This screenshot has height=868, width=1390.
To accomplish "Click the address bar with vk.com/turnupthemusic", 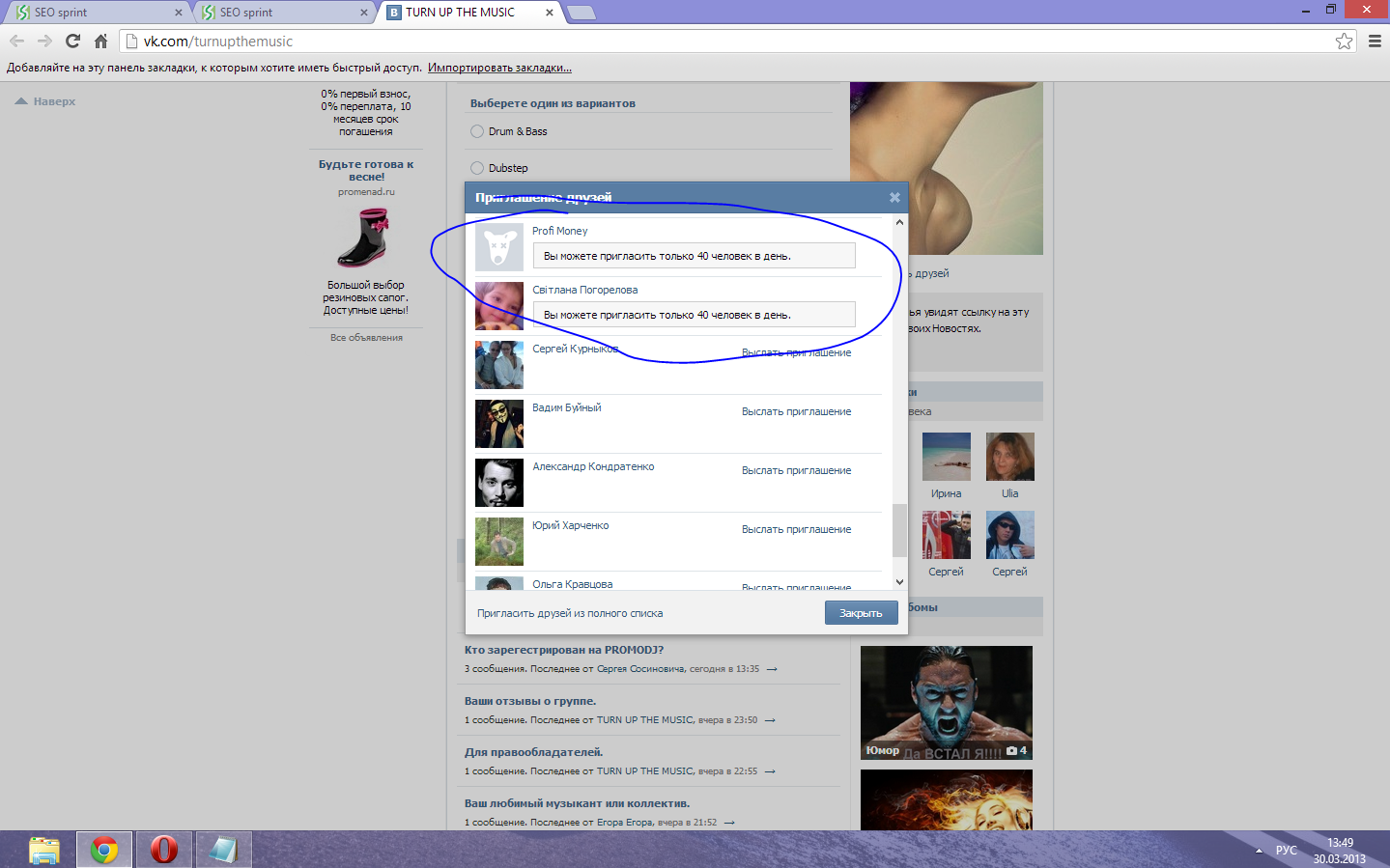I will click(738, 42).
